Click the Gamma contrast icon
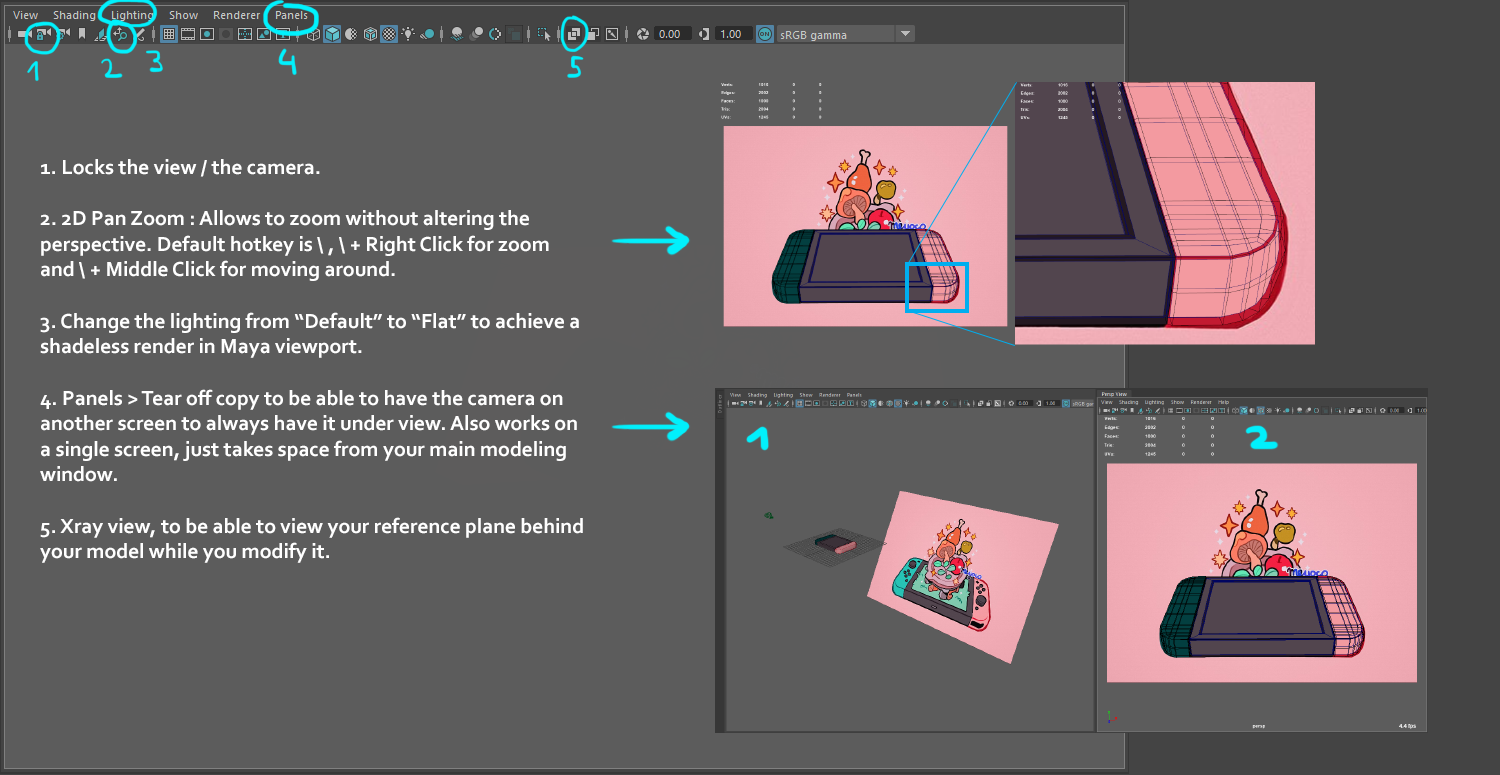The height and width of the screenshot is (775, 1500). [x=704, y=34]
